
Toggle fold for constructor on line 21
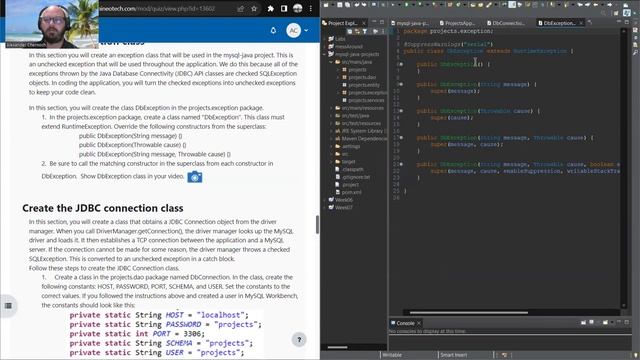tap(401, 164)
